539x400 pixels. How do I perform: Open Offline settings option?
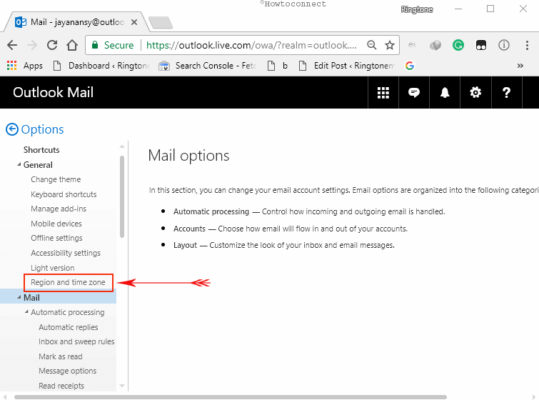tap(56, 238)
